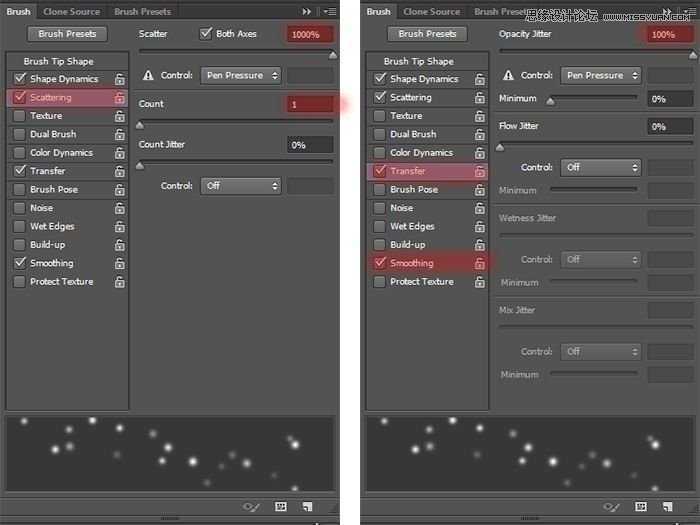Toggle lock icon beside highlighted Transfer row
Viewport: 700px width, 525px height.
(479, 171)
